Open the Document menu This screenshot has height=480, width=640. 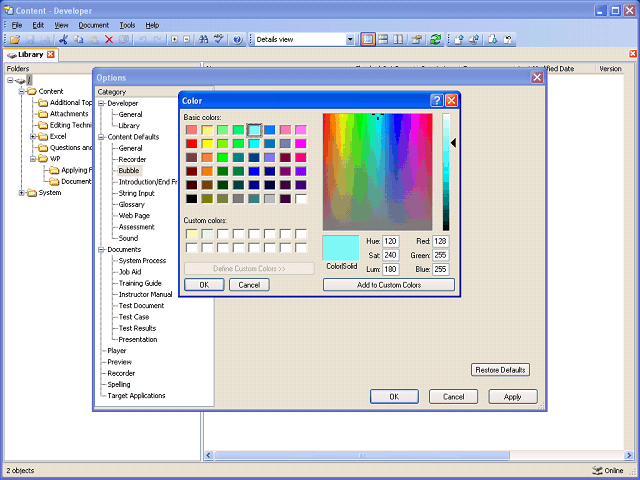[94, 24]
